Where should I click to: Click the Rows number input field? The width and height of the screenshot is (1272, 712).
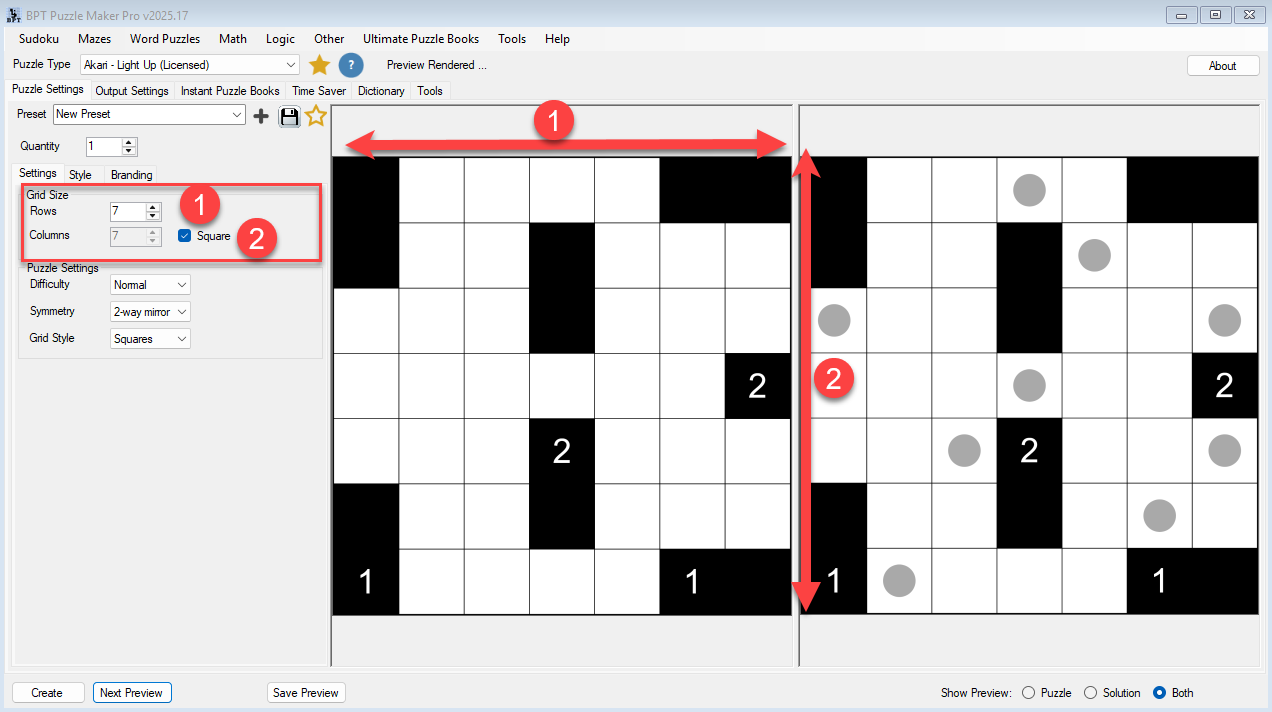[127, 212]
